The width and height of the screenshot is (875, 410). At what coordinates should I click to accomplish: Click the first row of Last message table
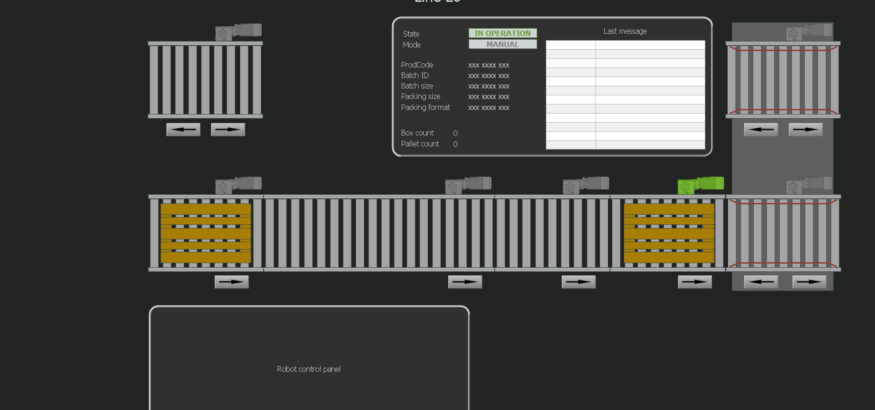pos(626,45)
